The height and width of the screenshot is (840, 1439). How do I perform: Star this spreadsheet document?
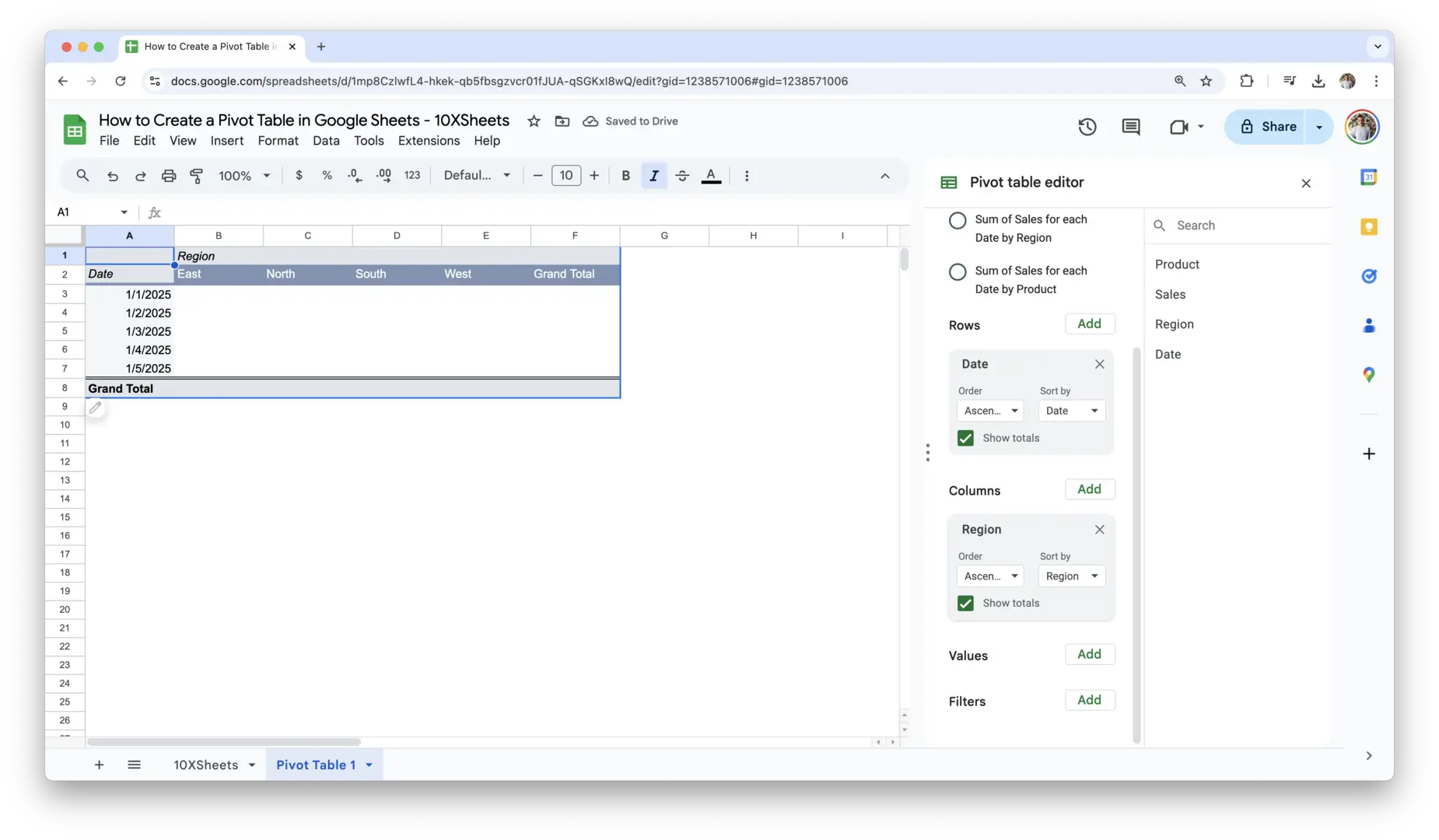tap(534, 121)
